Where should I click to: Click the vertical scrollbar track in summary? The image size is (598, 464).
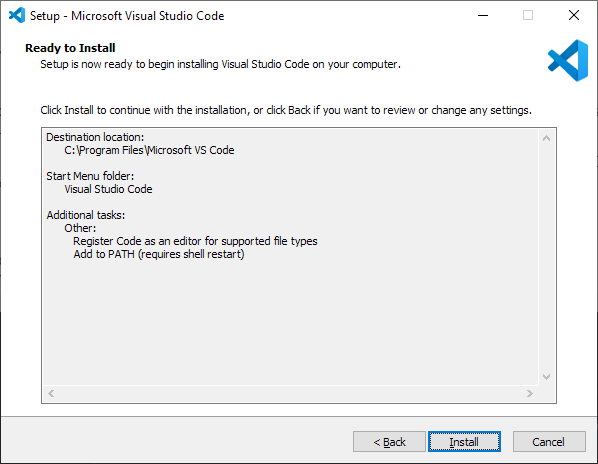[x=546, y=257]
